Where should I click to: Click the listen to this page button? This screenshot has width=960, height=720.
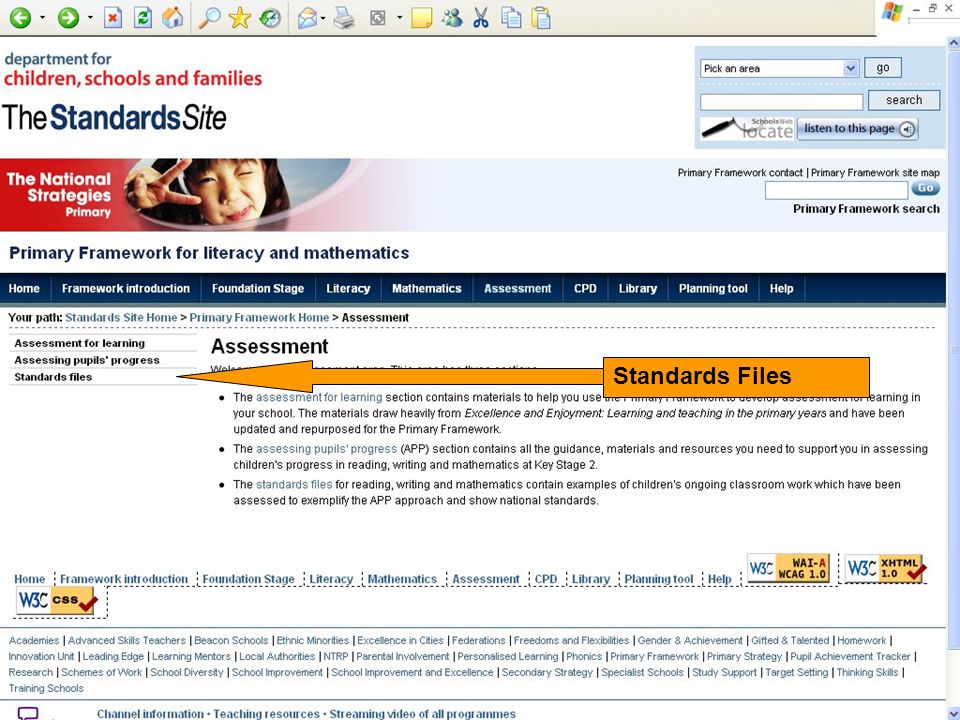[x=857, y=129]
